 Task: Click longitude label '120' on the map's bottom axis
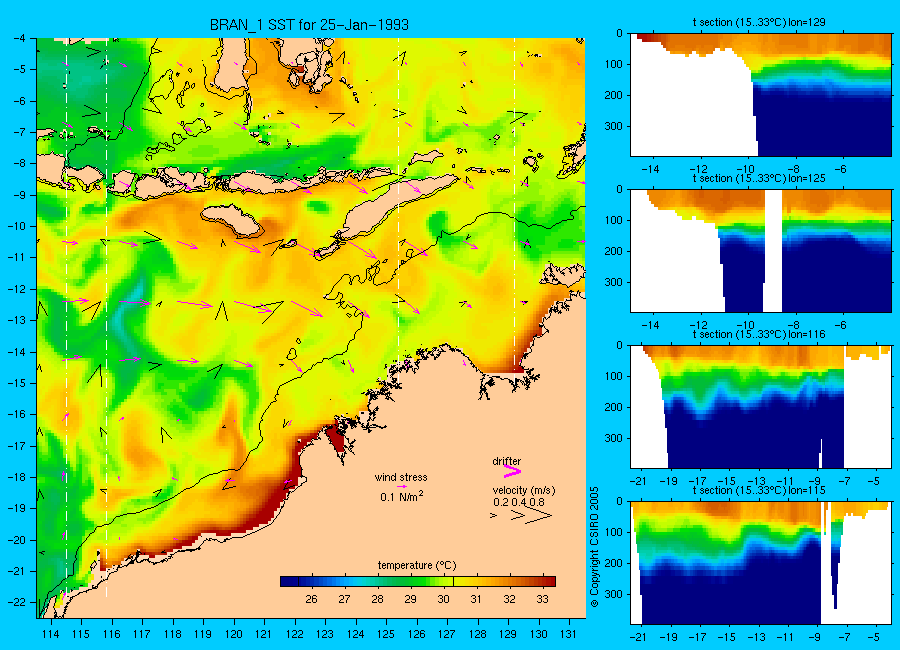coord(234,634)
